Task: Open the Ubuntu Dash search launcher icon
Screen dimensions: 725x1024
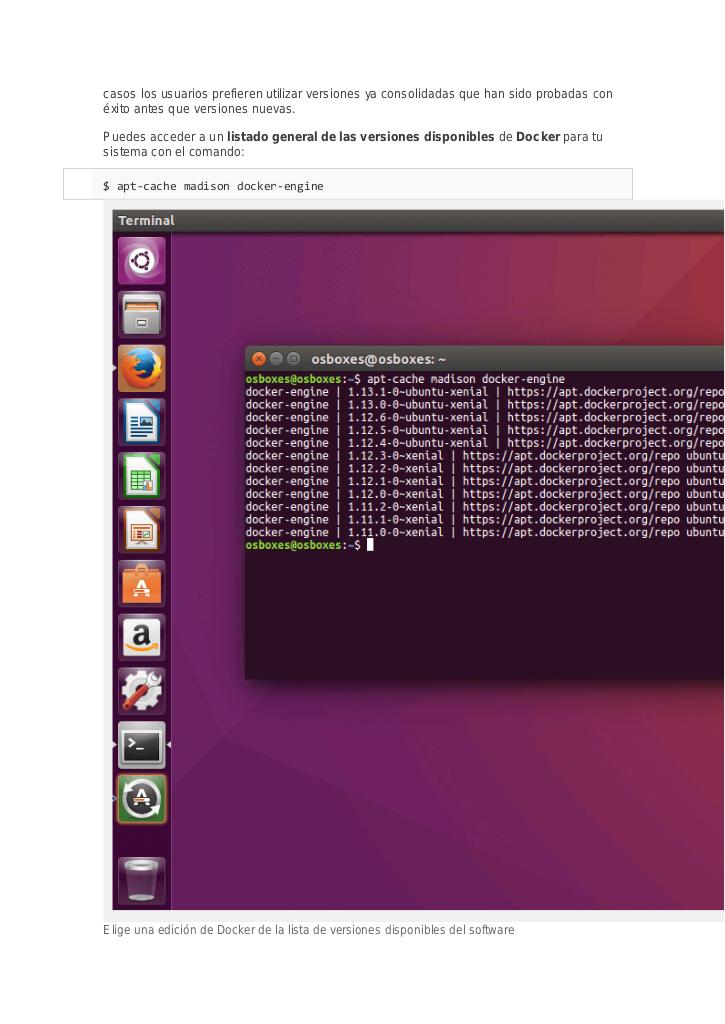Action: (x=142, y=261)
